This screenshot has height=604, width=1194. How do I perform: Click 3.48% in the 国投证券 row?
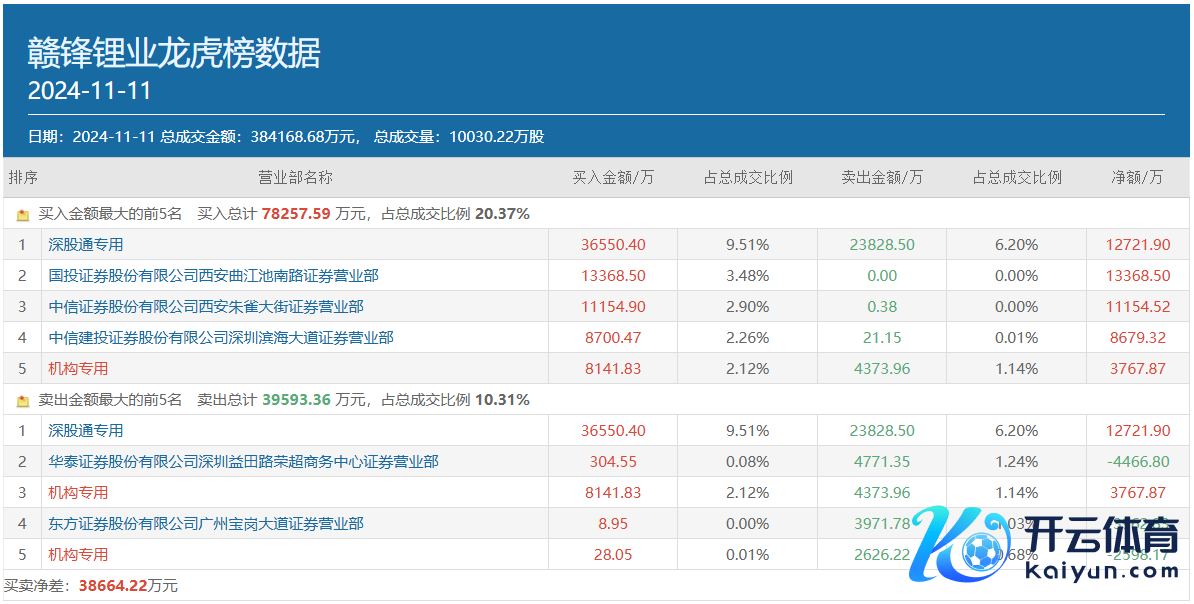pos(747,276)
